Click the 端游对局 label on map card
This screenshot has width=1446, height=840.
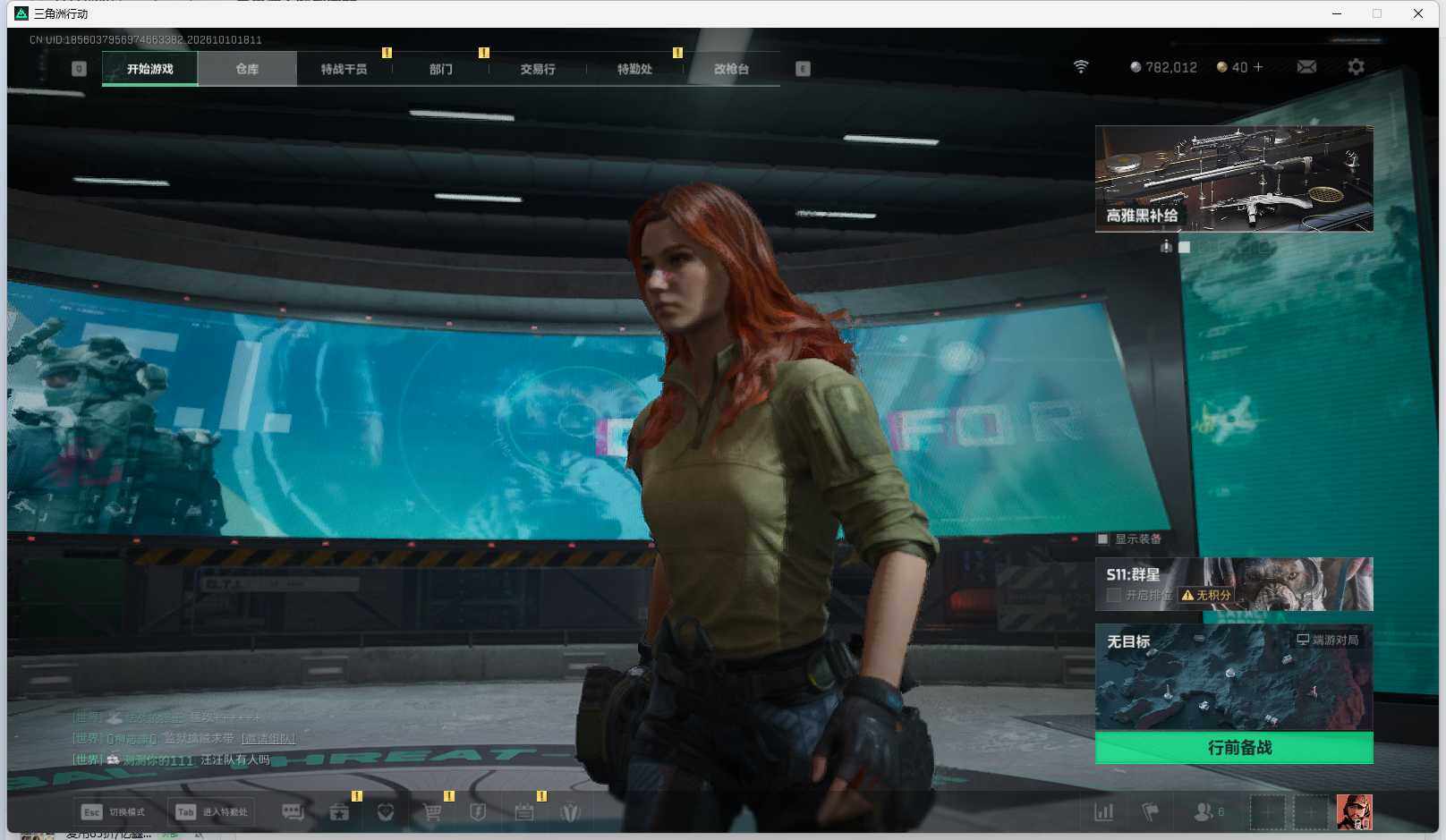pos(1328,640)
